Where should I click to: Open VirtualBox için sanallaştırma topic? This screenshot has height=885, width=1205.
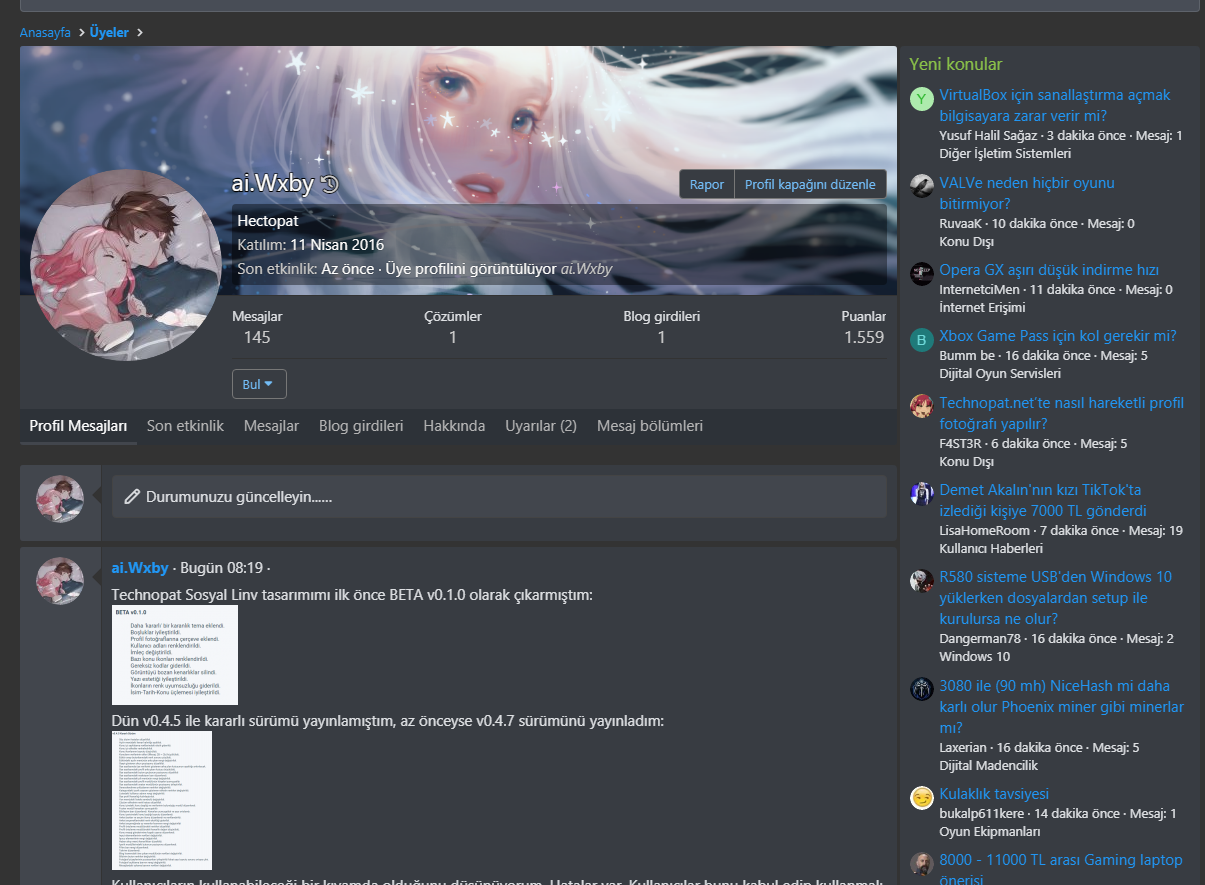[x=1055, y=105]
